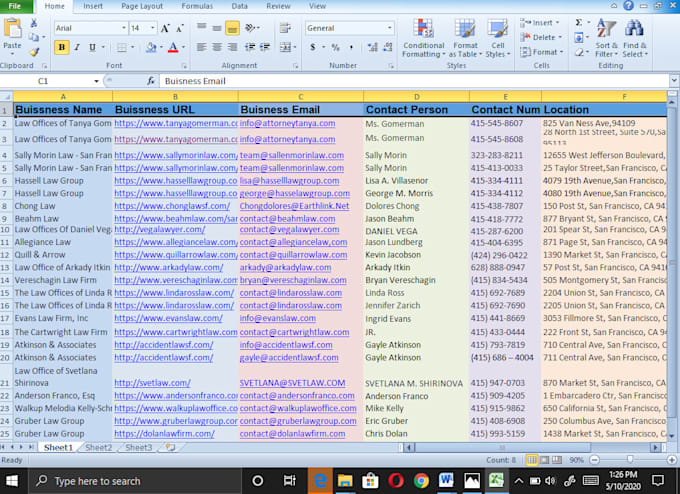
Task: Apply Percent Style format
Action: (335, 47)
